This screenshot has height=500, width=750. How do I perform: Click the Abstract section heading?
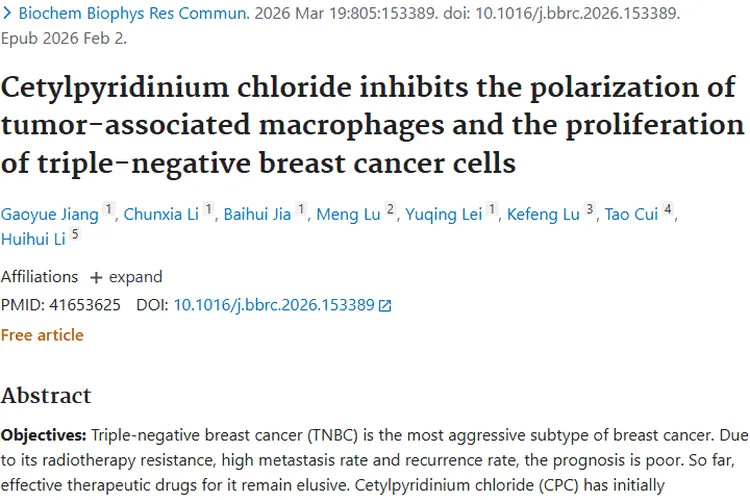point(46,396)
